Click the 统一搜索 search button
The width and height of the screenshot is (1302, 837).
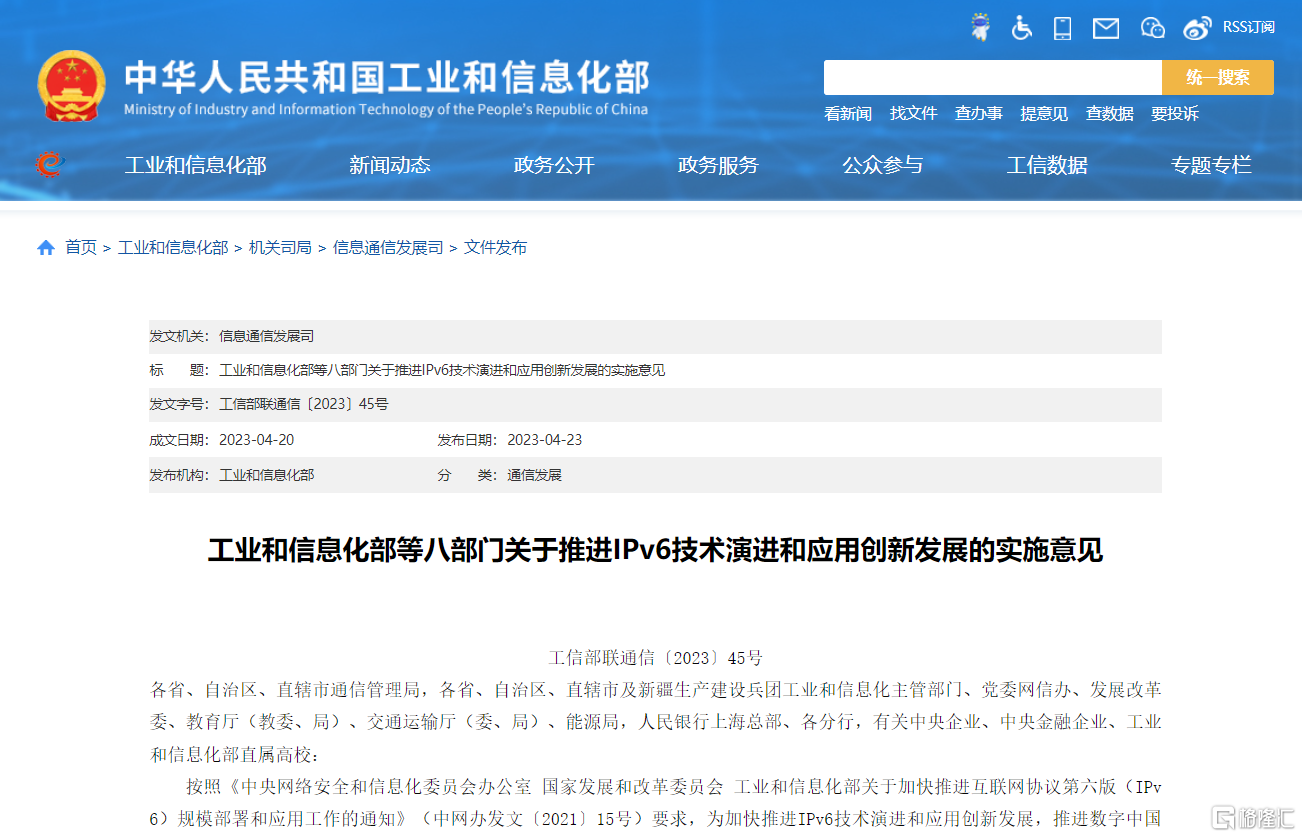1217,77
